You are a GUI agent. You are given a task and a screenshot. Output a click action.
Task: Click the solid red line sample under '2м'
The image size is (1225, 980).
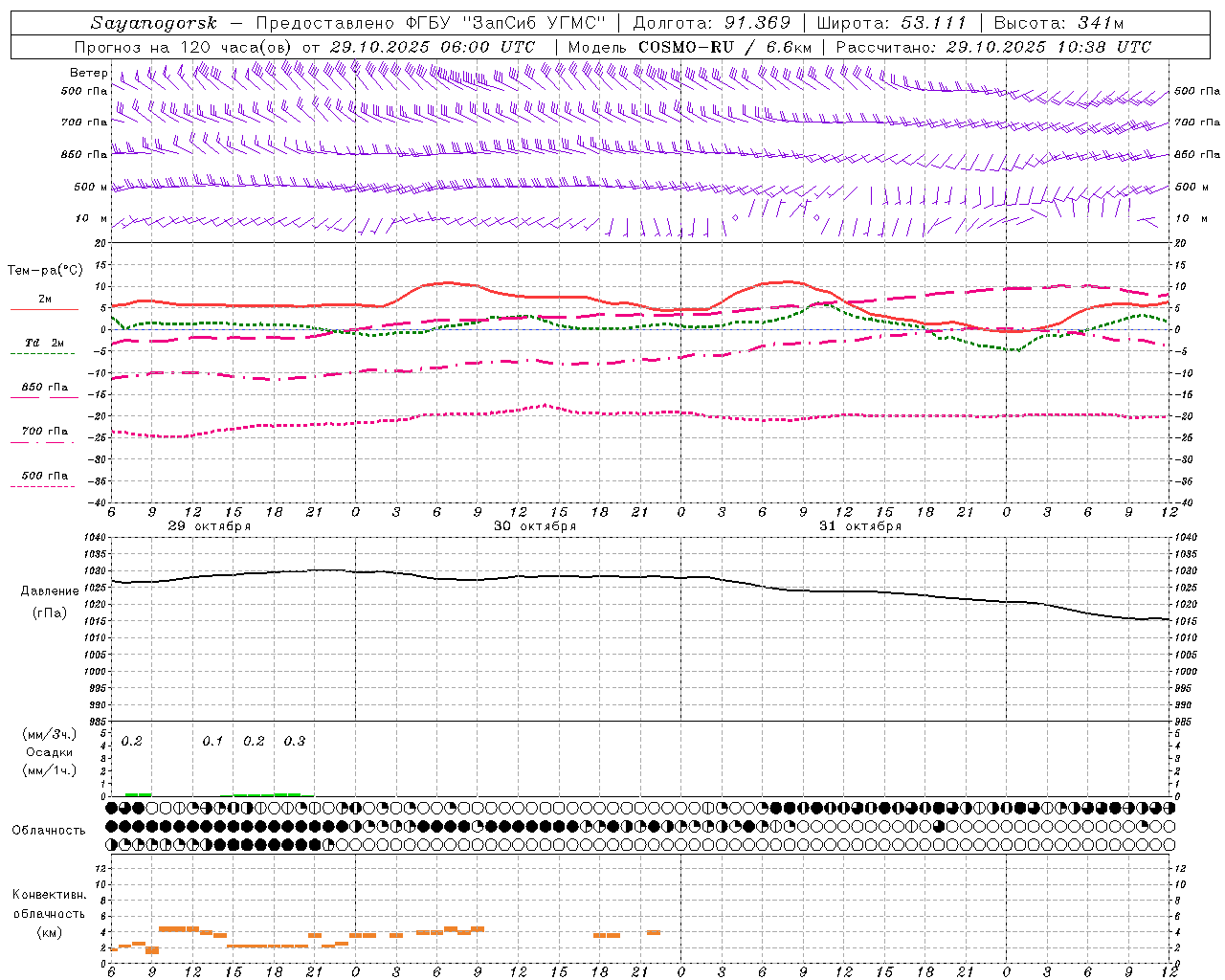44,310
